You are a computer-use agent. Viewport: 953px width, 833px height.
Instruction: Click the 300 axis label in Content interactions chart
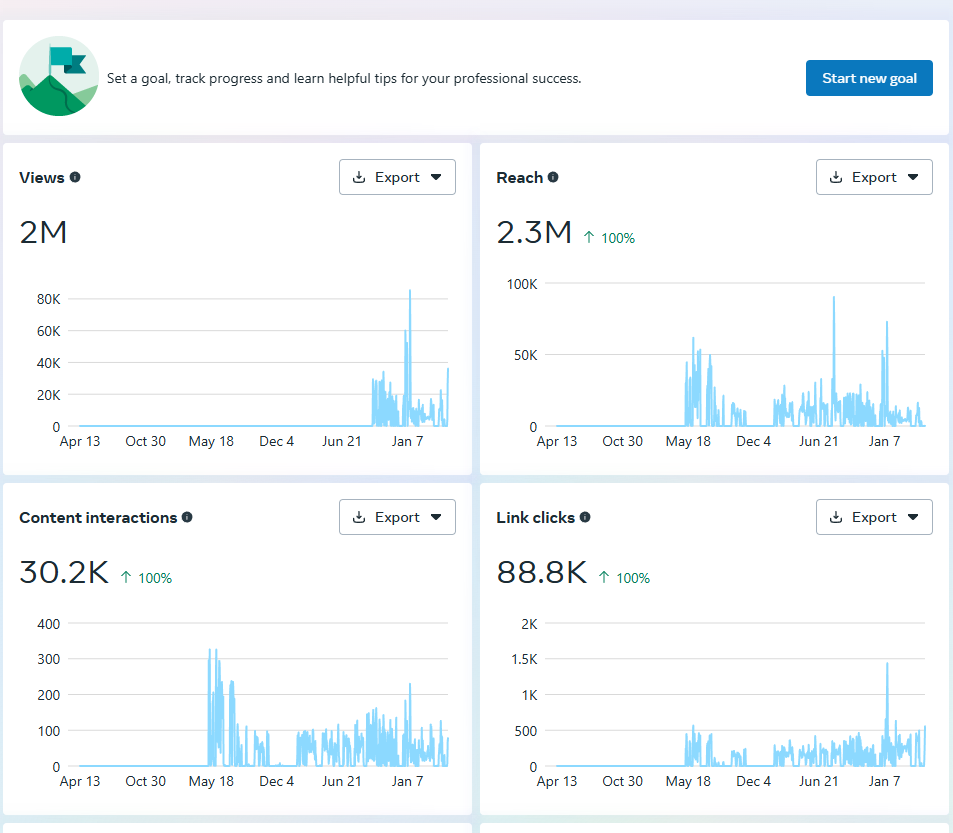(x=49, y=659)
